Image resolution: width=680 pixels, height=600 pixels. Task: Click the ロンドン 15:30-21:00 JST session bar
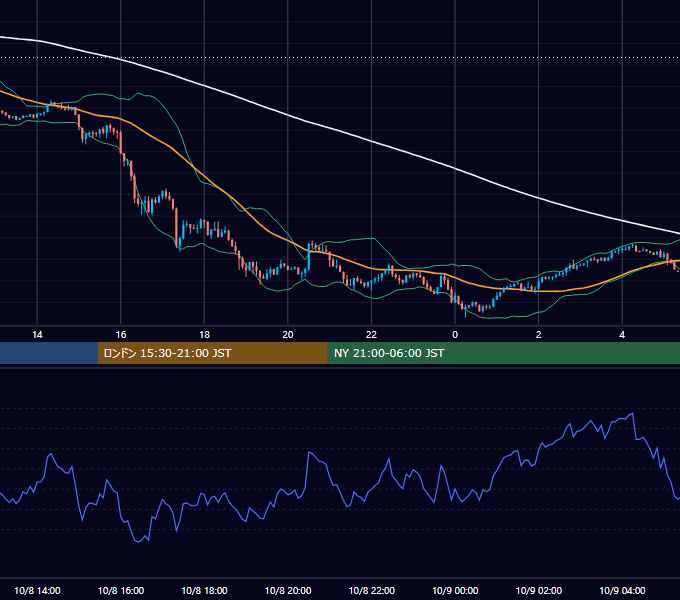(x=212, y=353)
